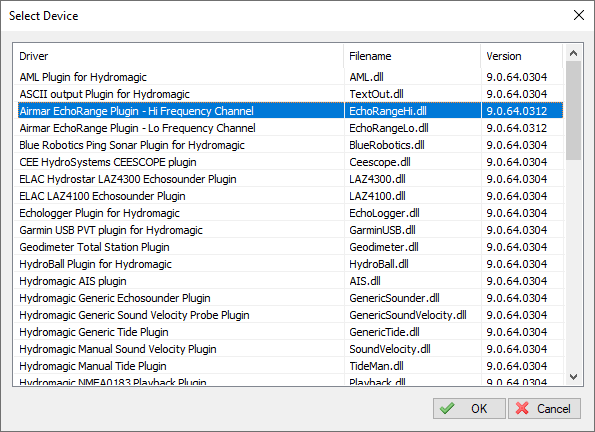Close the Select Device dialog
This screenshot has height=432, width=595.
click(x=579, y=15)
